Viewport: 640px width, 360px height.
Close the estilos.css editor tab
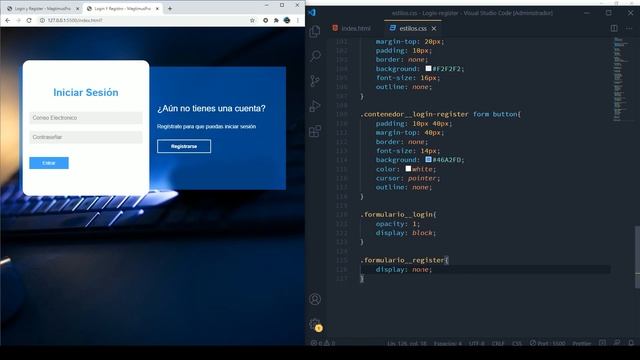click(434, 29)
